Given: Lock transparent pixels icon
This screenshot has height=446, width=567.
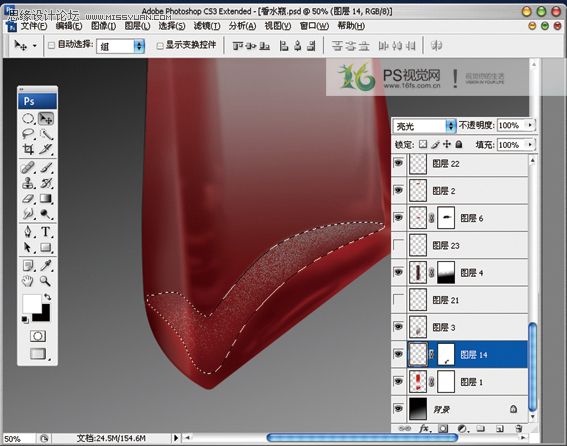Looking at the screenshot, I should coord(423,145).
